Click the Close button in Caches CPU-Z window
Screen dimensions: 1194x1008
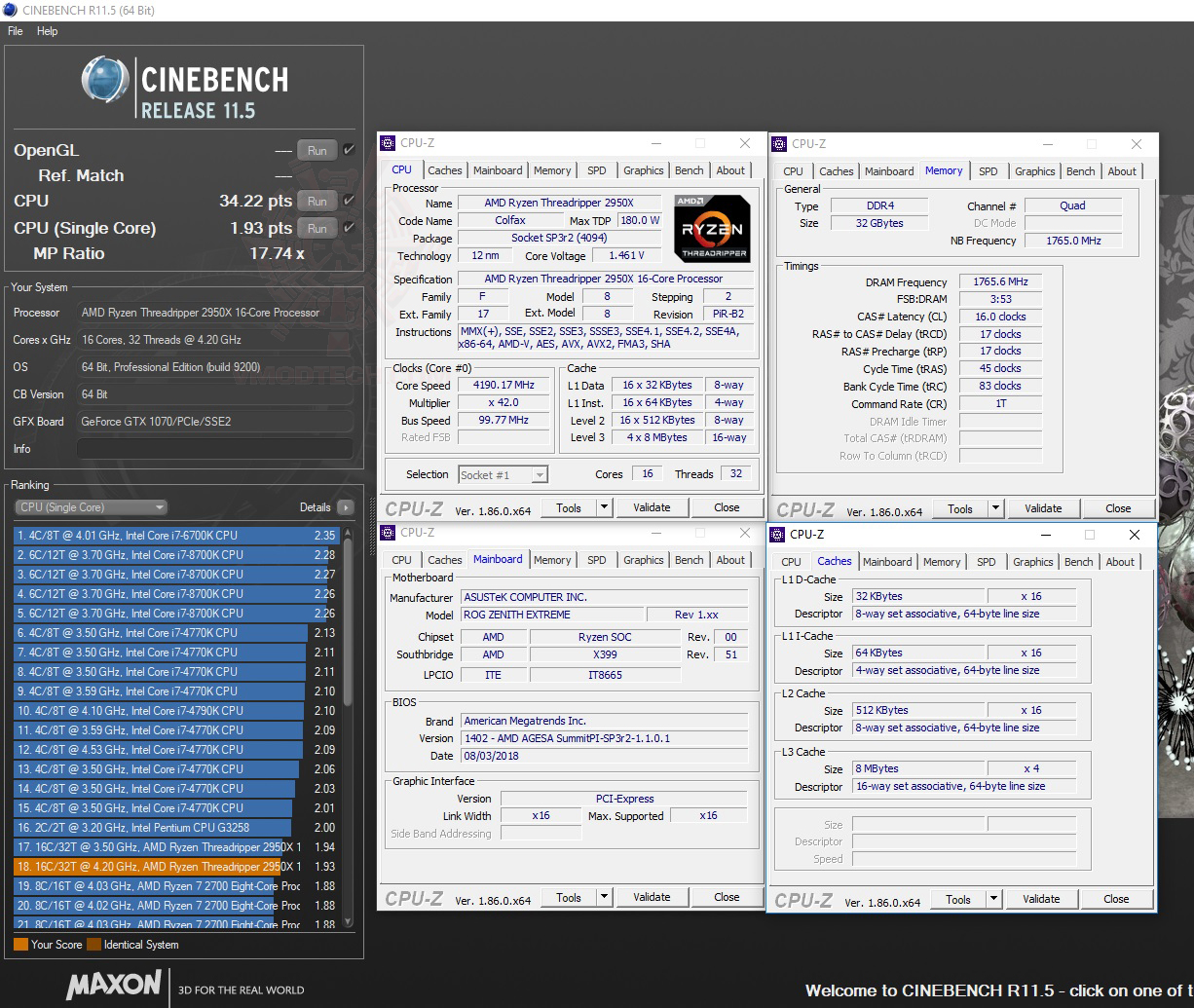click(x=1116, y=899)
